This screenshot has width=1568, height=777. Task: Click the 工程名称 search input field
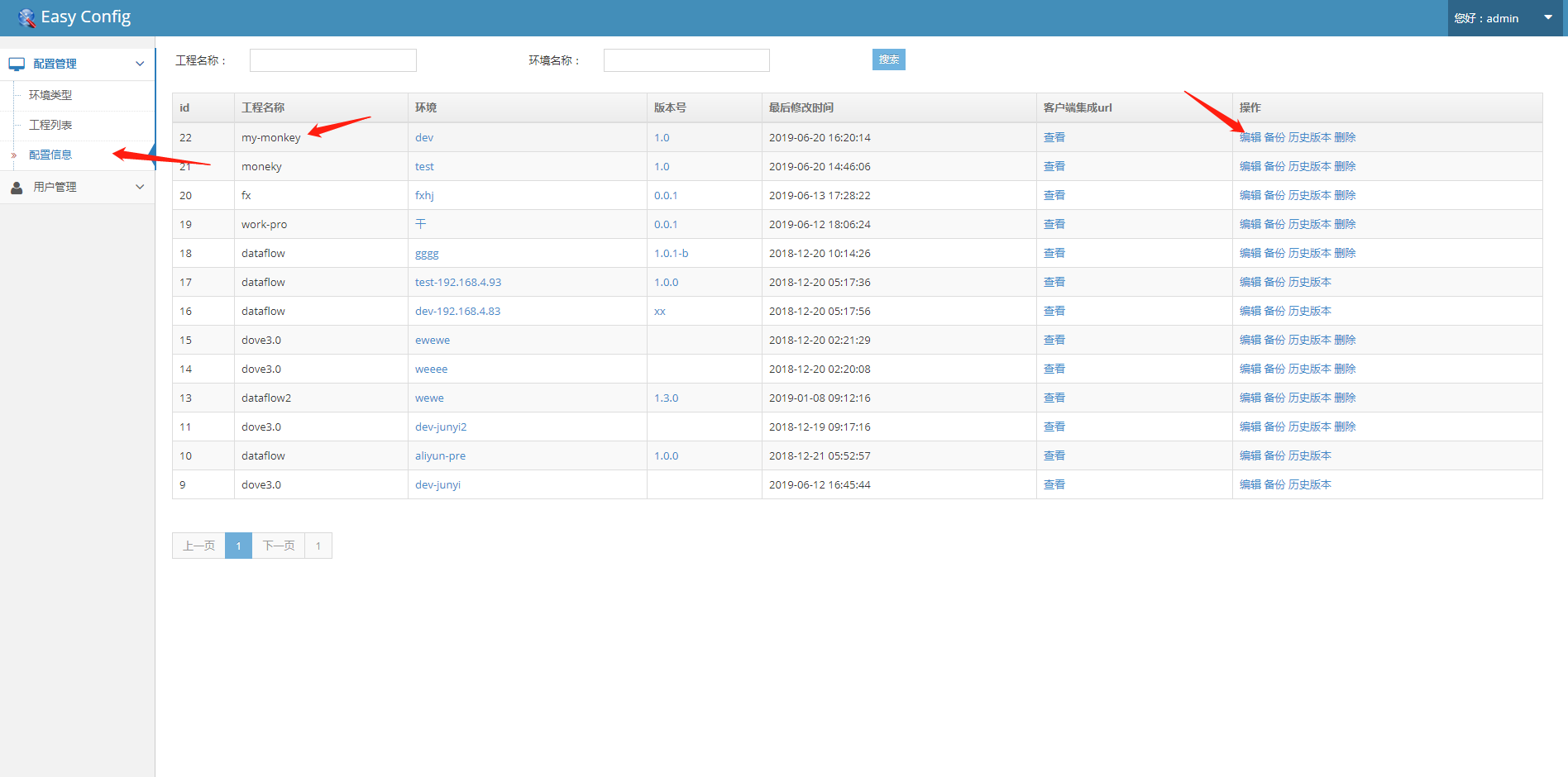[x=332, y=60]
